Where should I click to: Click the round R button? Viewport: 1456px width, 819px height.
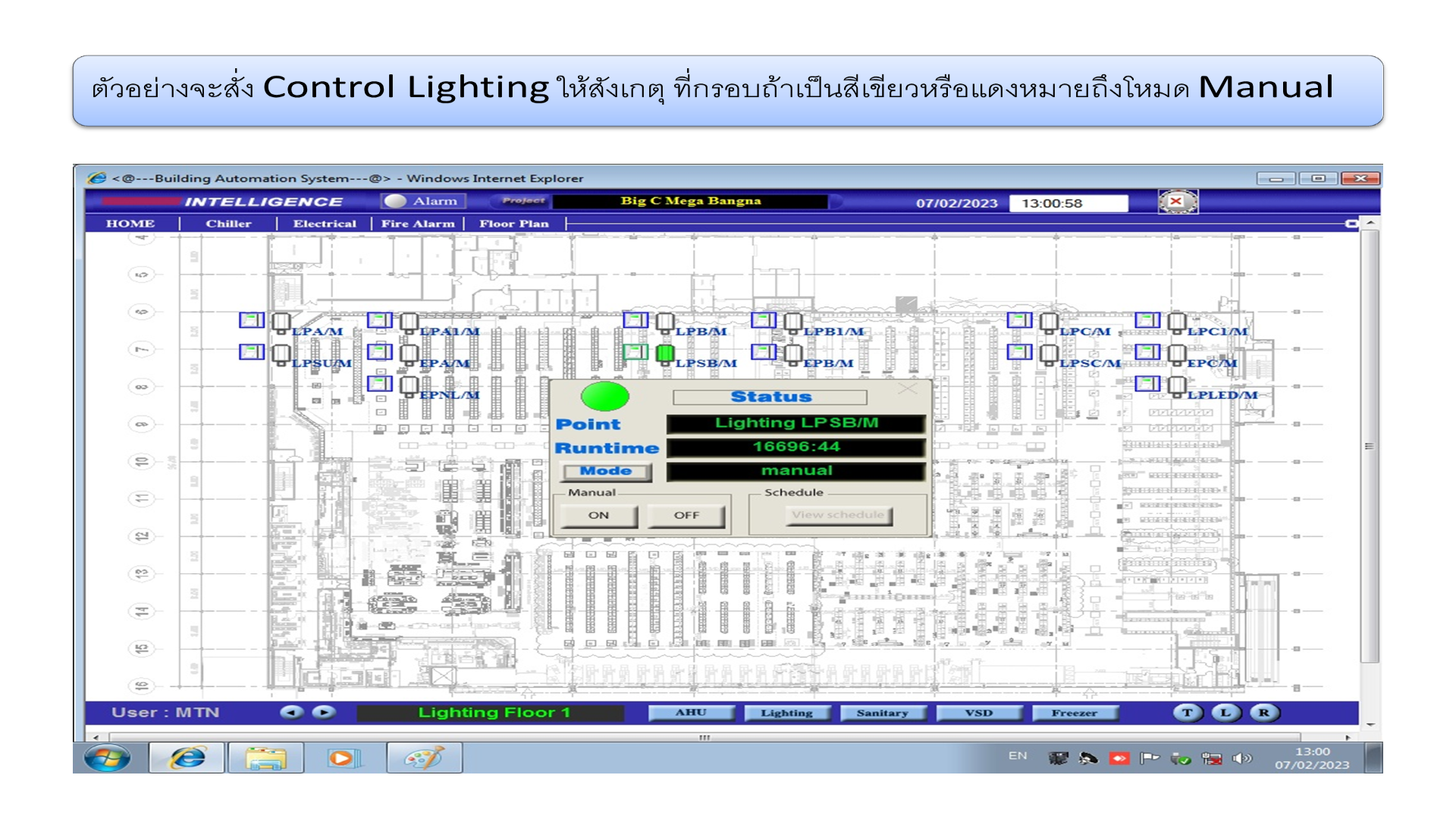pos(1264,713)
